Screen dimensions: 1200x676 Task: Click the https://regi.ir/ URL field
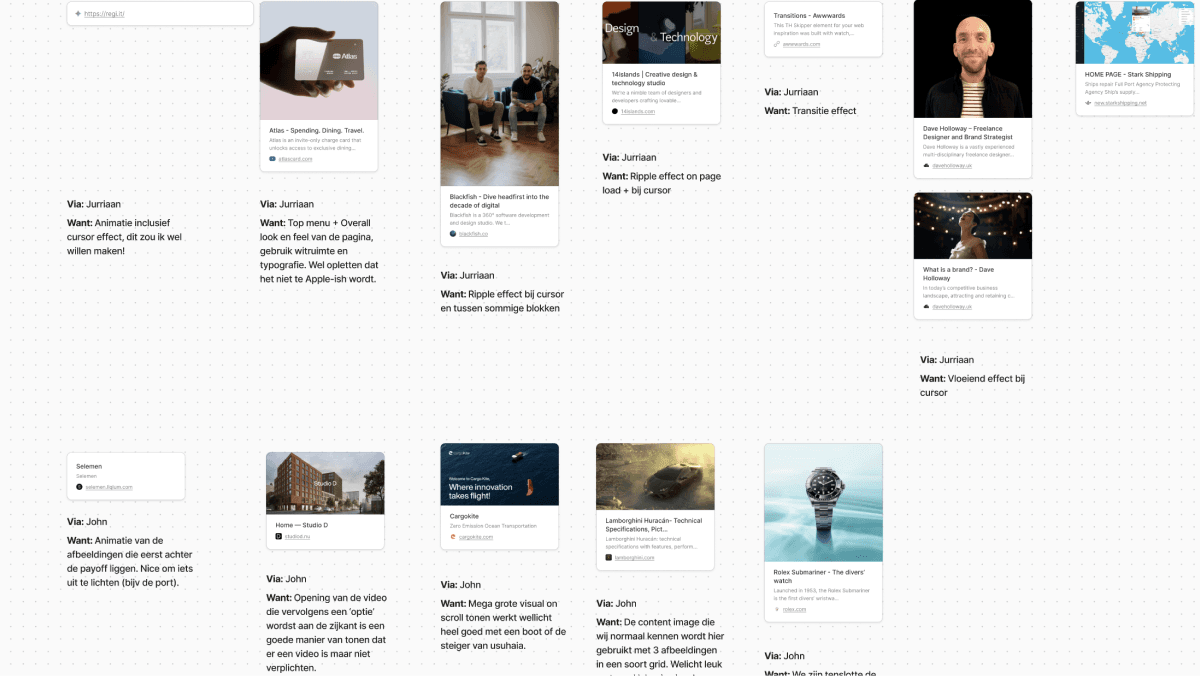click(x=160, y=14)
